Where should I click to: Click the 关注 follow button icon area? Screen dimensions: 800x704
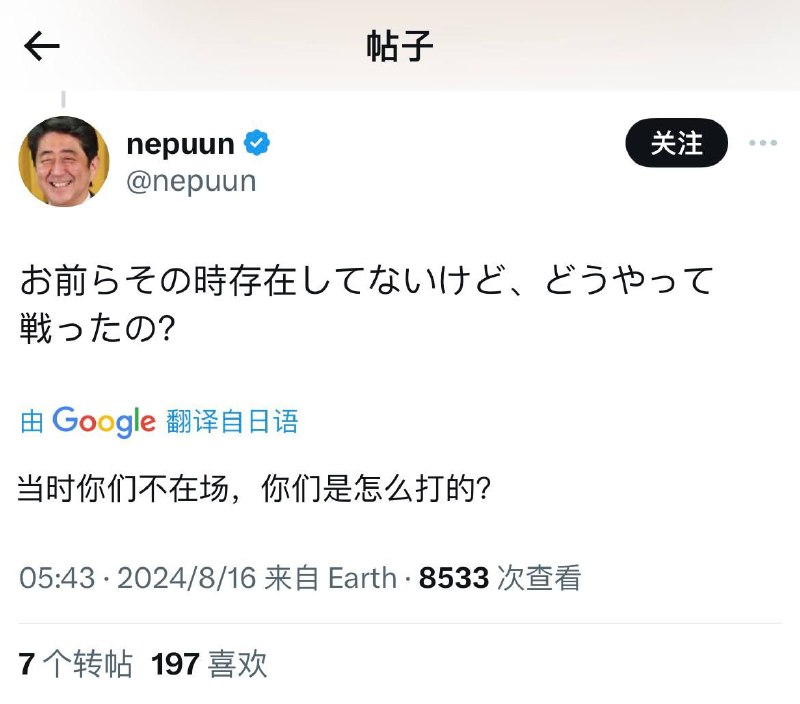(677, 143)
